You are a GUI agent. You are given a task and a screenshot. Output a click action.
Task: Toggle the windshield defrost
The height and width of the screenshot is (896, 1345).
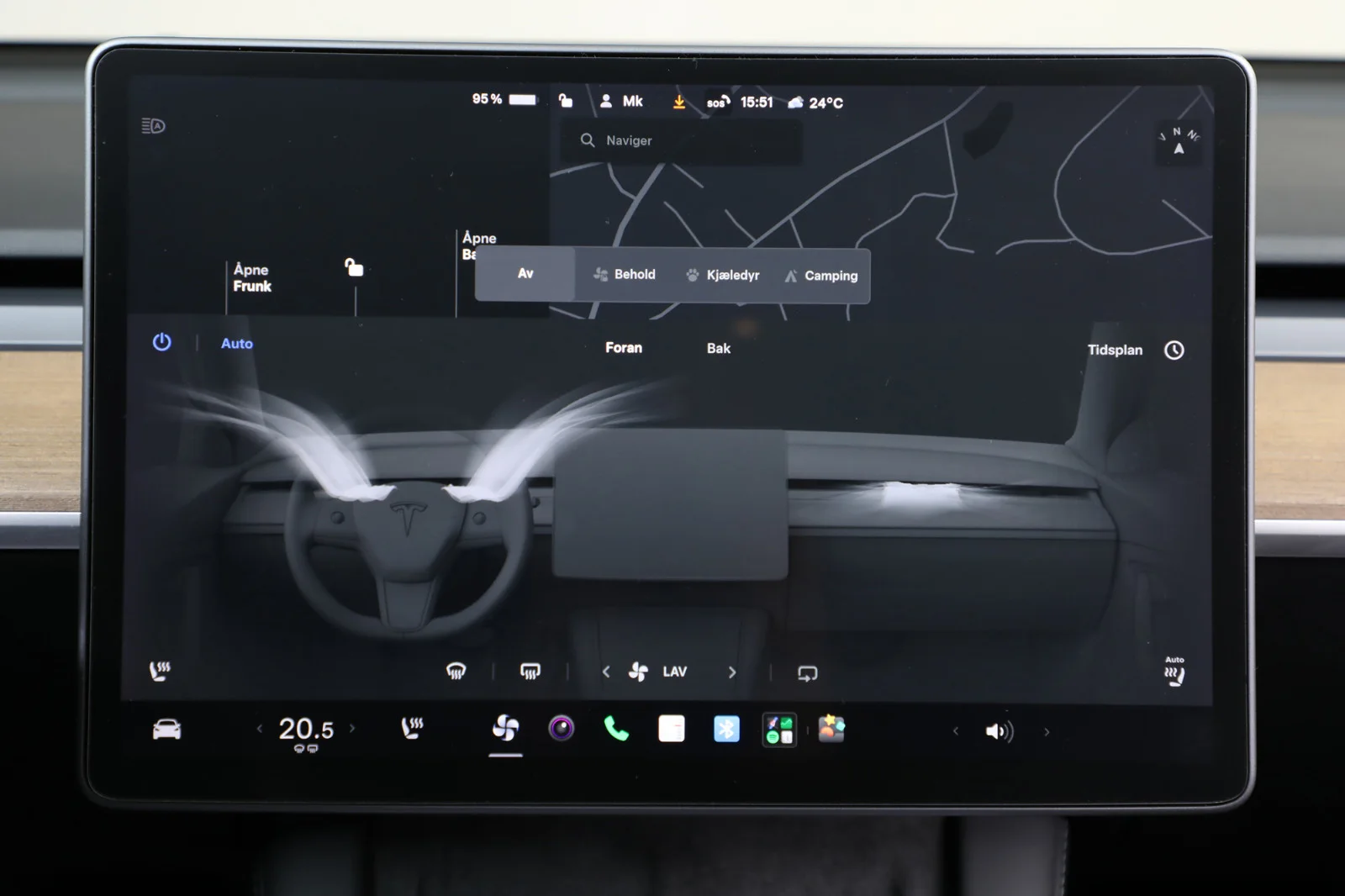[456, 671]
